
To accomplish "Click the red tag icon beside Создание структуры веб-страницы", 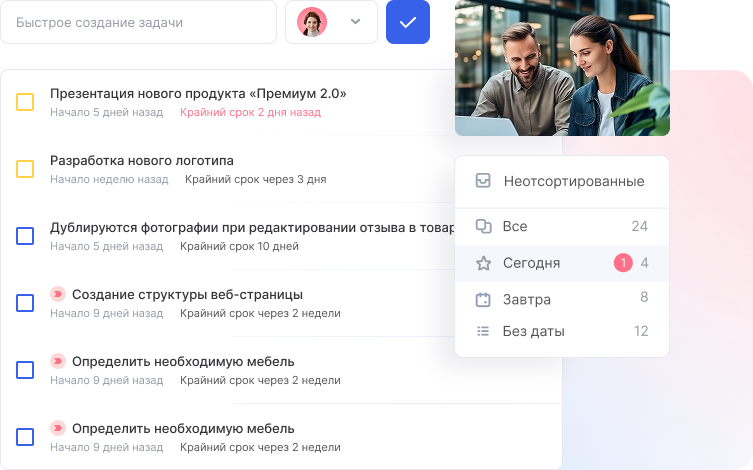I will click(58, 294).
